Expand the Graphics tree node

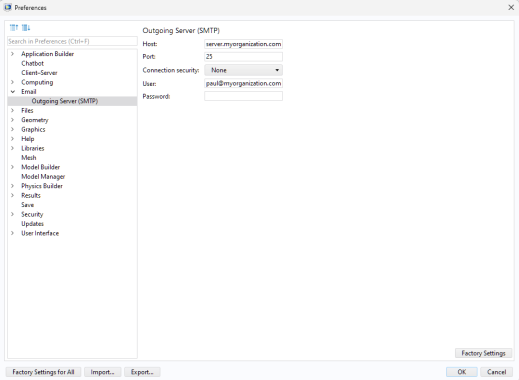pos(13,129)
